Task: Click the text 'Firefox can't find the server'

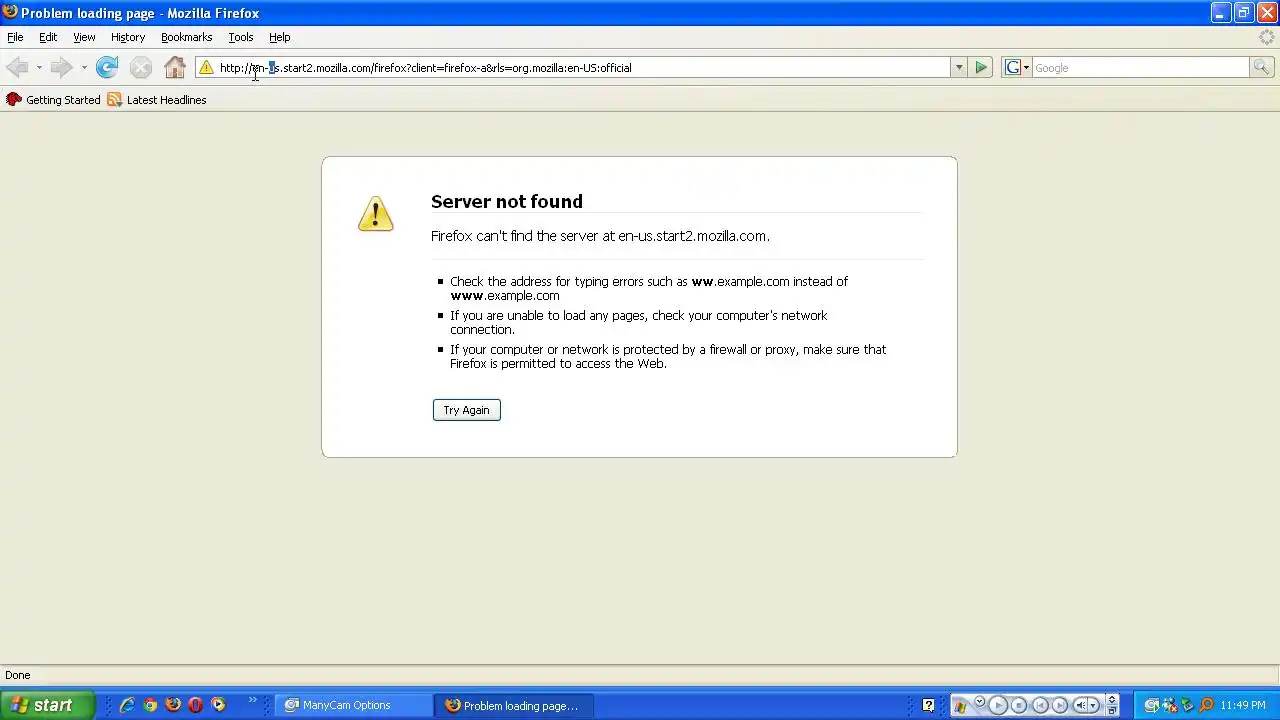Action: [x=514, y=236]
